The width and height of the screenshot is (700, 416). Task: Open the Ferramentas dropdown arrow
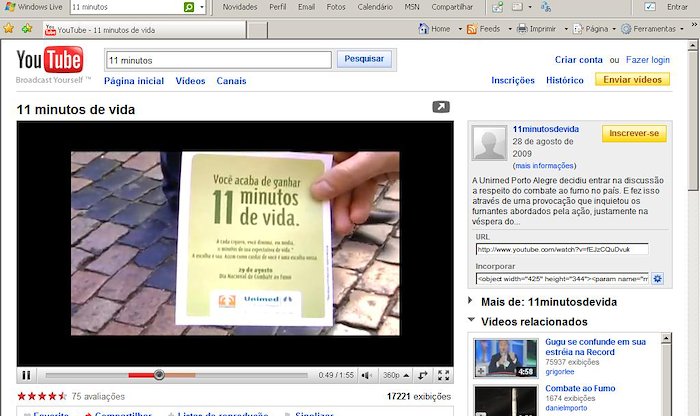pyautogui.click(x=682, y=29)
